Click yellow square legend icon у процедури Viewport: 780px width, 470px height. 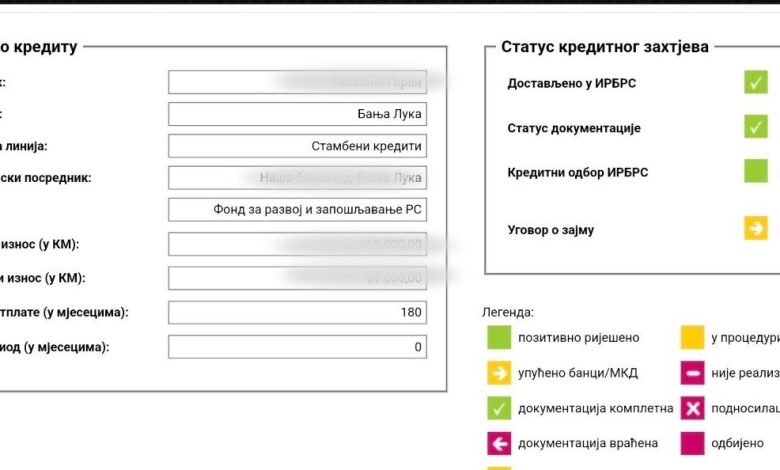(692, 338)
